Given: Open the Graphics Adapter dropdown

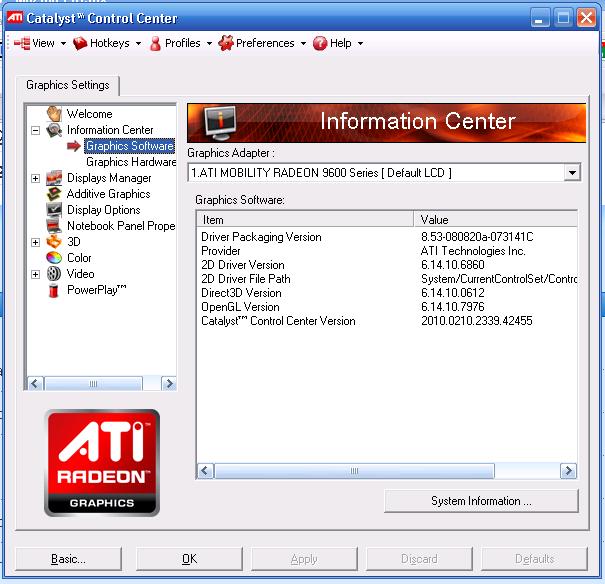Looking at the screenshot, I should (x=571, y=173).
